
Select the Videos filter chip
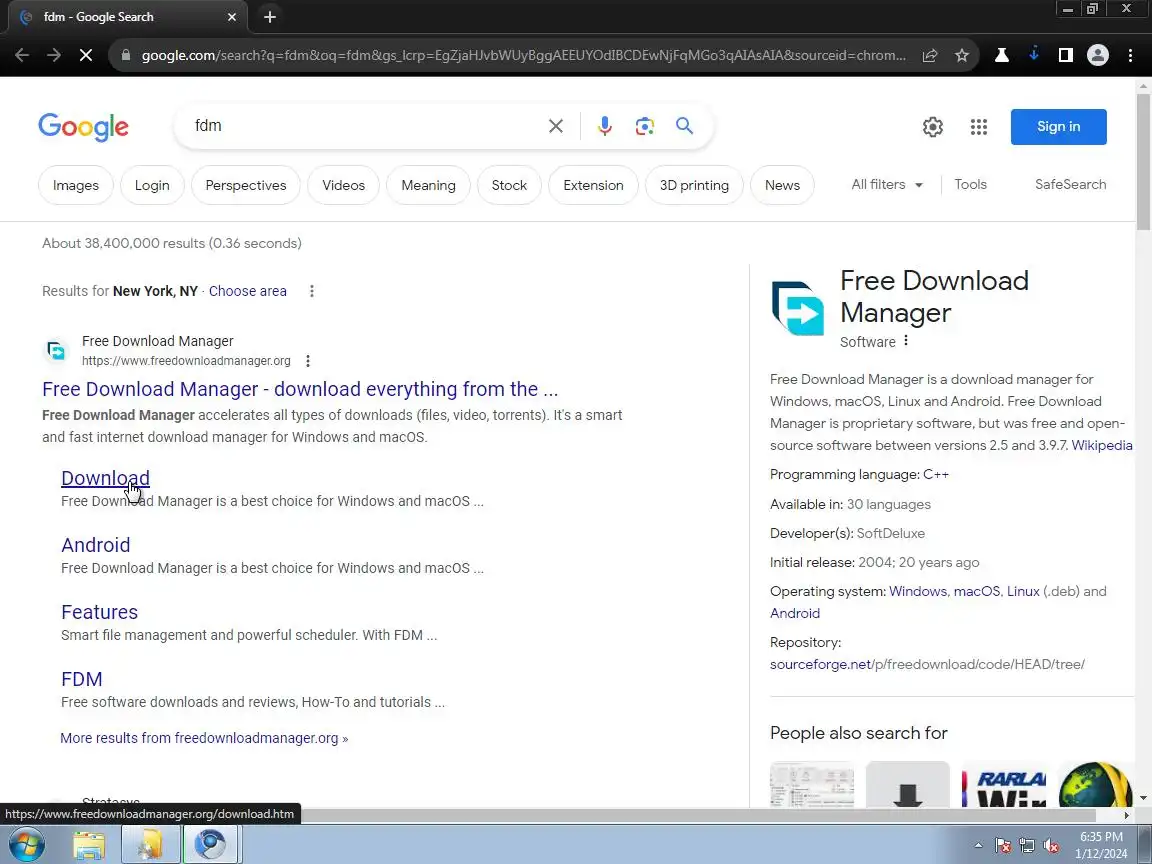[x=343, y=186]
